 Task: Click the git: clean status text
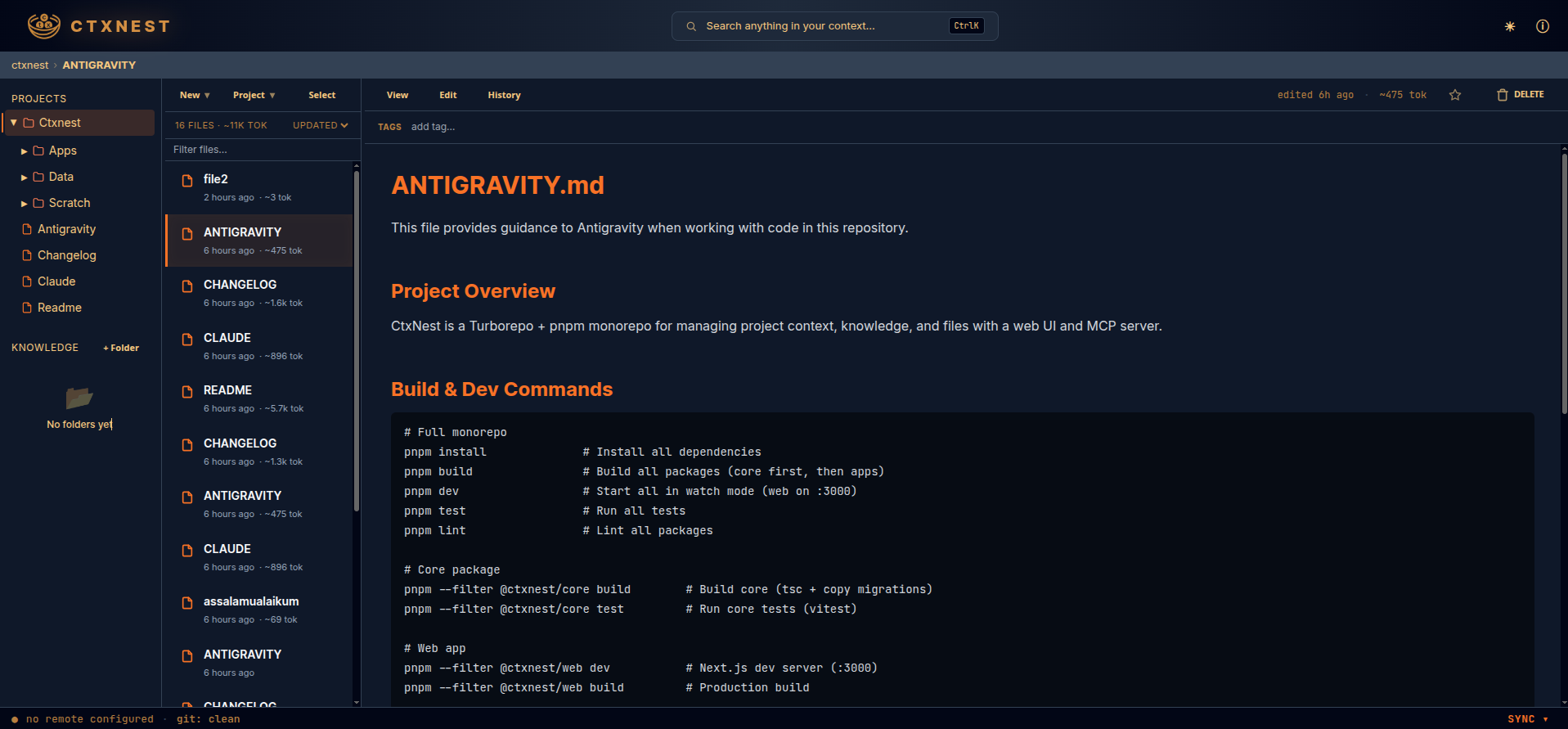(209, 719)
